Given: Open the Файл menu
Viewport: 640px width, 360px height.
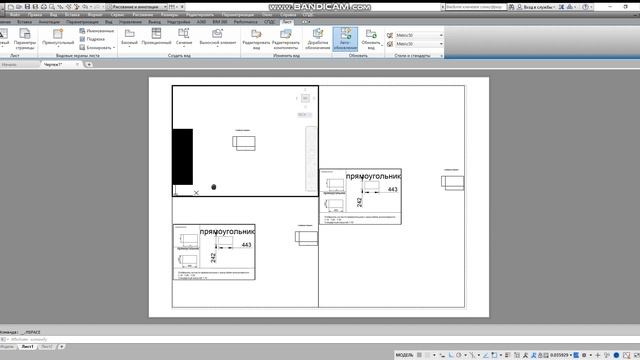Looking at the screenshot, I should (x=15, y=15).
